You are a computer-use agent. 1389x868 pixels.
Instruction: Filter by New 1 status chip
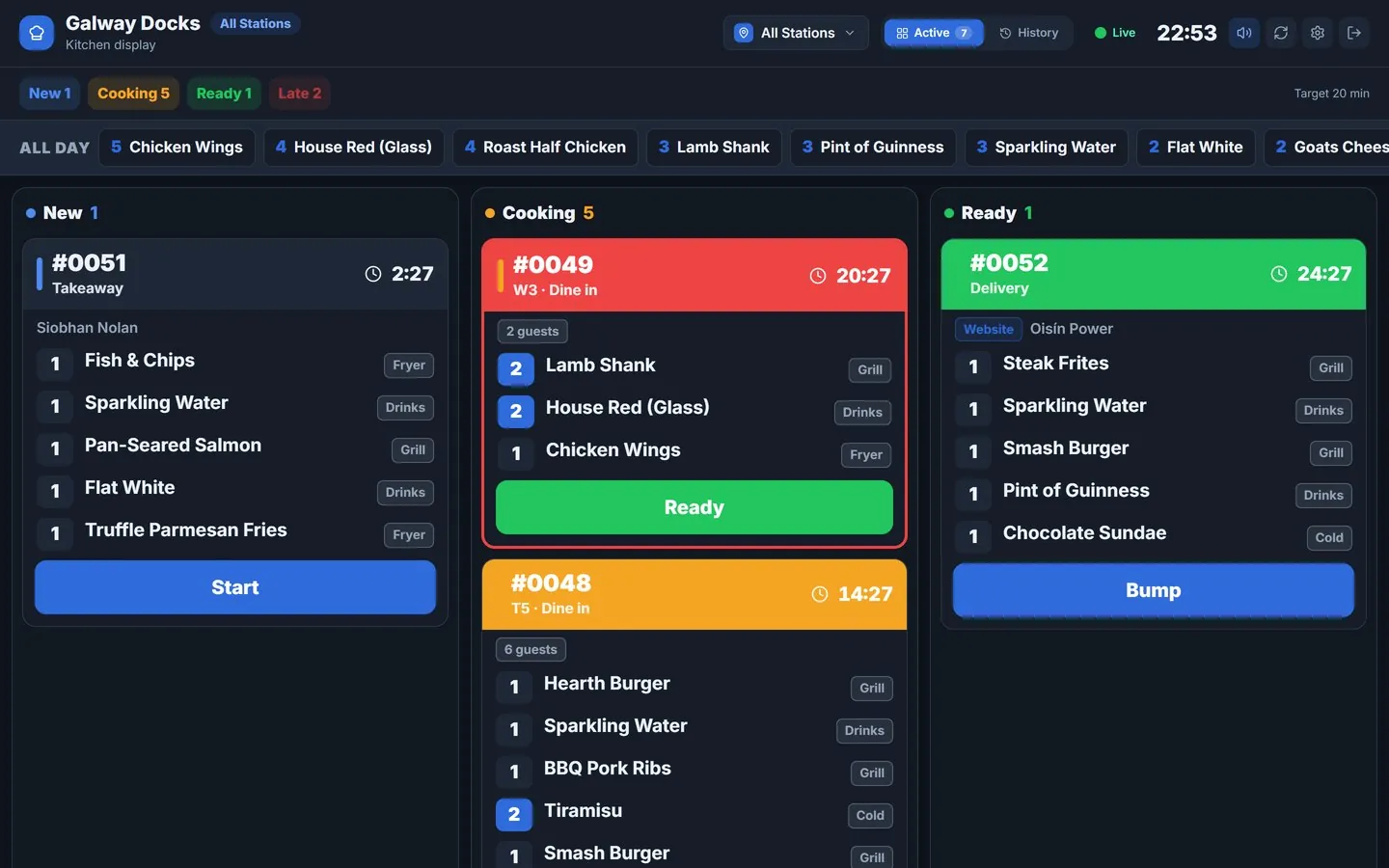pyautogui.click(x=50, y=94)
